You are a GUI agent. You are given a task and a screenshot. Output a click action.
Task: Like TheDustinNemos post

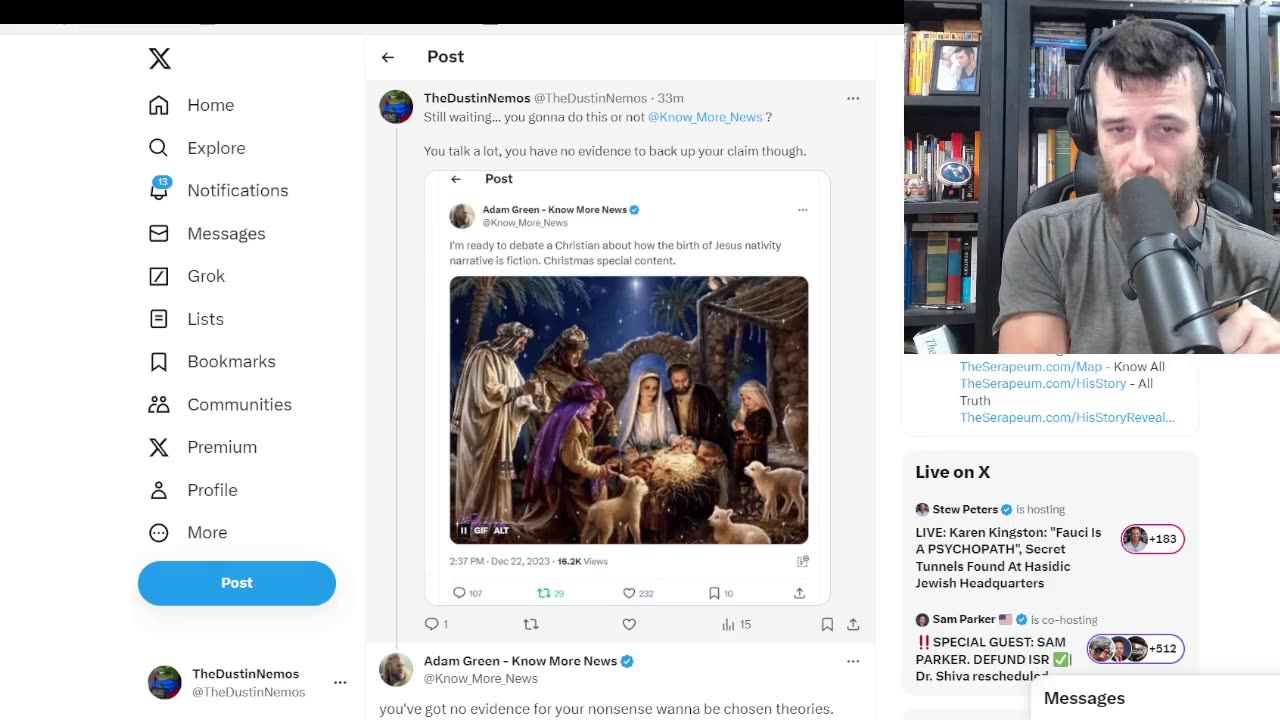pyautogui.click(x=629, y=624)
